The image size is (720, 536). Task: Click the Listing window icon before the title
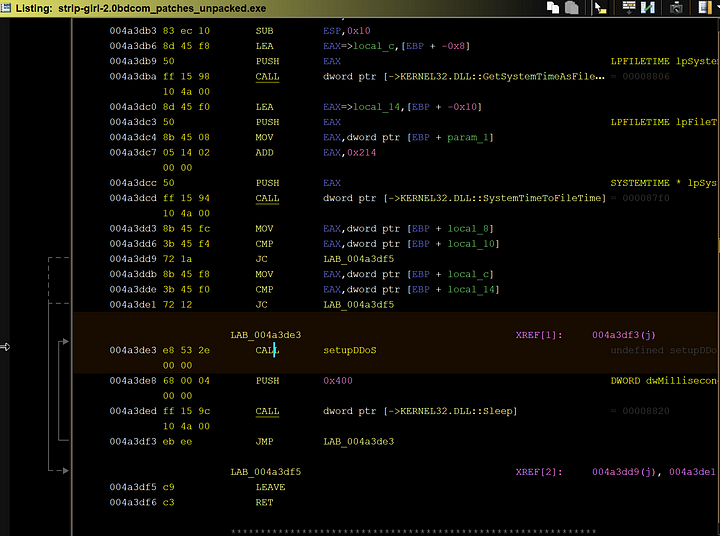click(x=6, y=8)
